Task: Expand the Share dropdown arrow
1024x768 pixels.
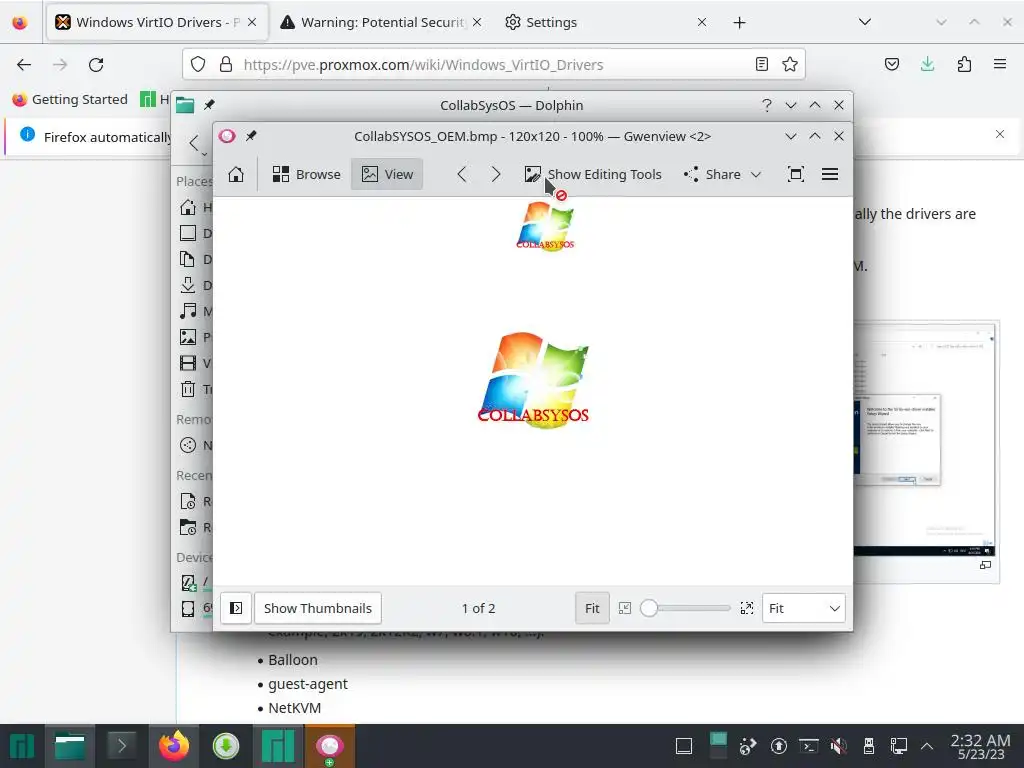Action: (x=756, y=174)
